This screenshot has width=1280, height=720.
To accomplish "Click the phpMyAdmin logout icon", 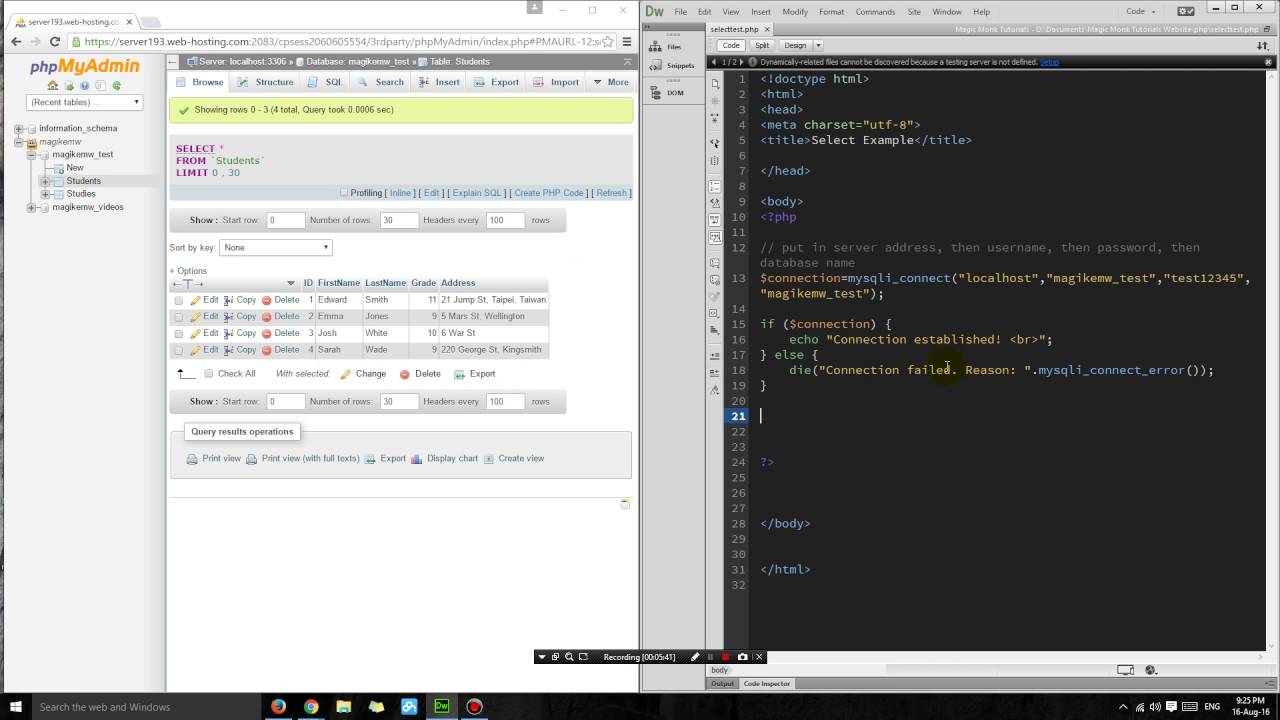I will (69, 86).
